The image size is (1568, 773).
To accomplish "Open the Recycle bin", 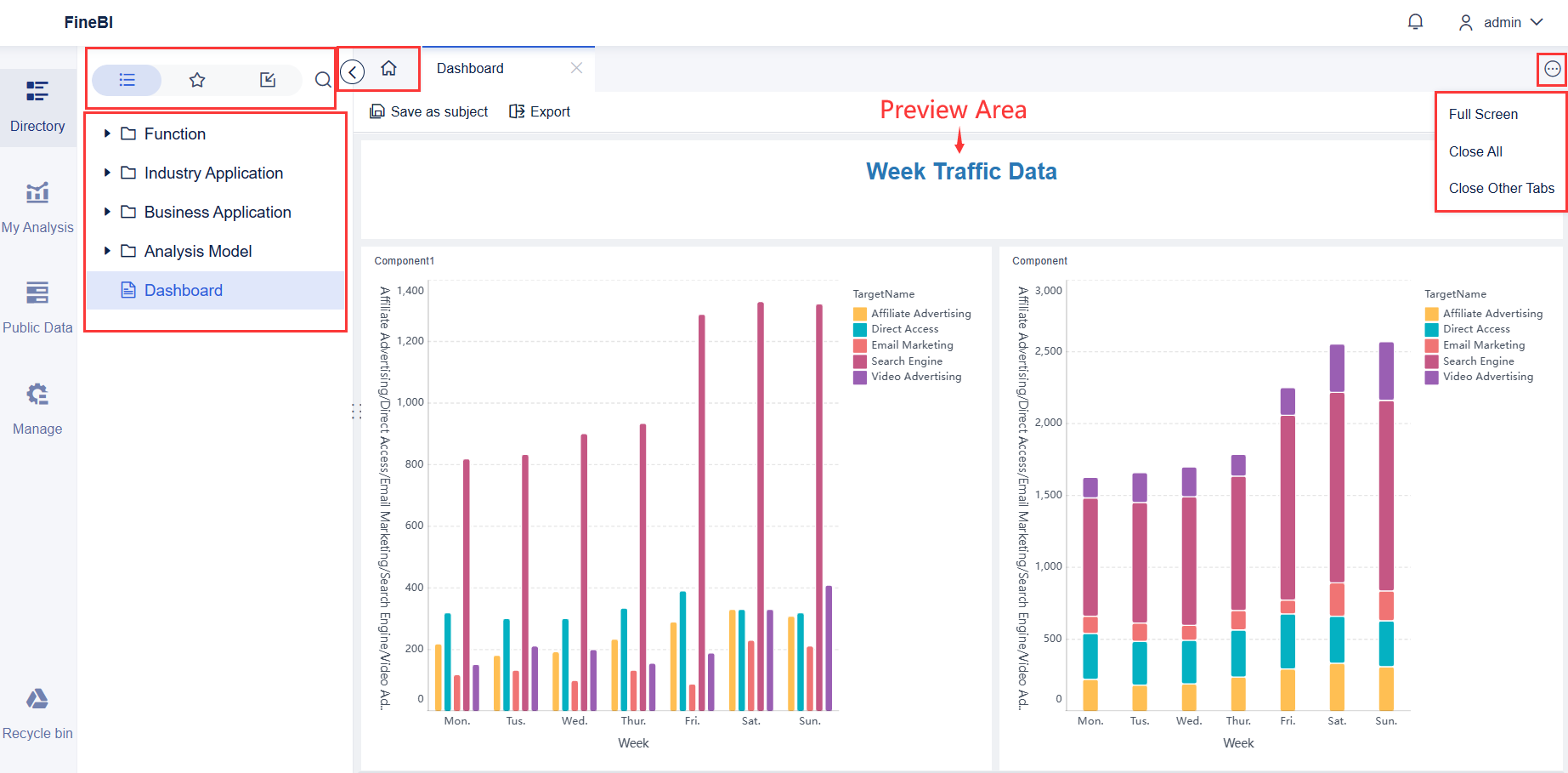I will click(37, 713).
